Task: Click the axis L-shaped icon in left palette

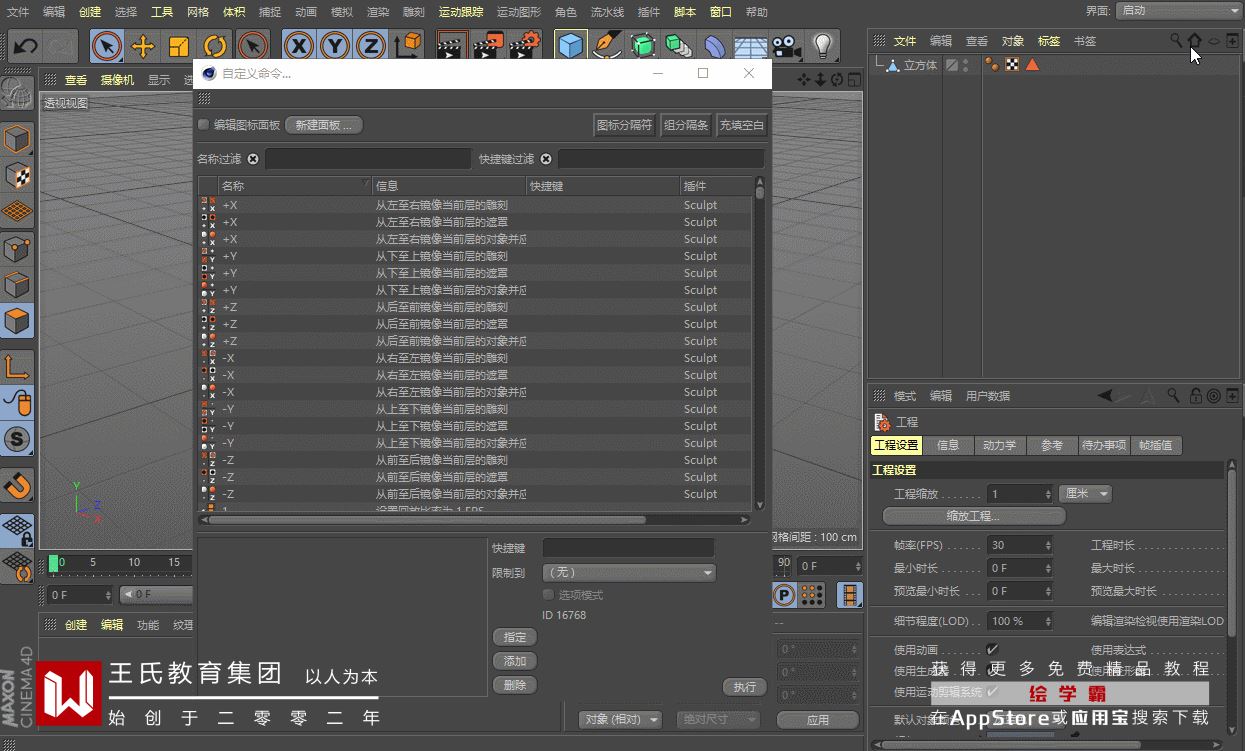Action: click(17, 367)
